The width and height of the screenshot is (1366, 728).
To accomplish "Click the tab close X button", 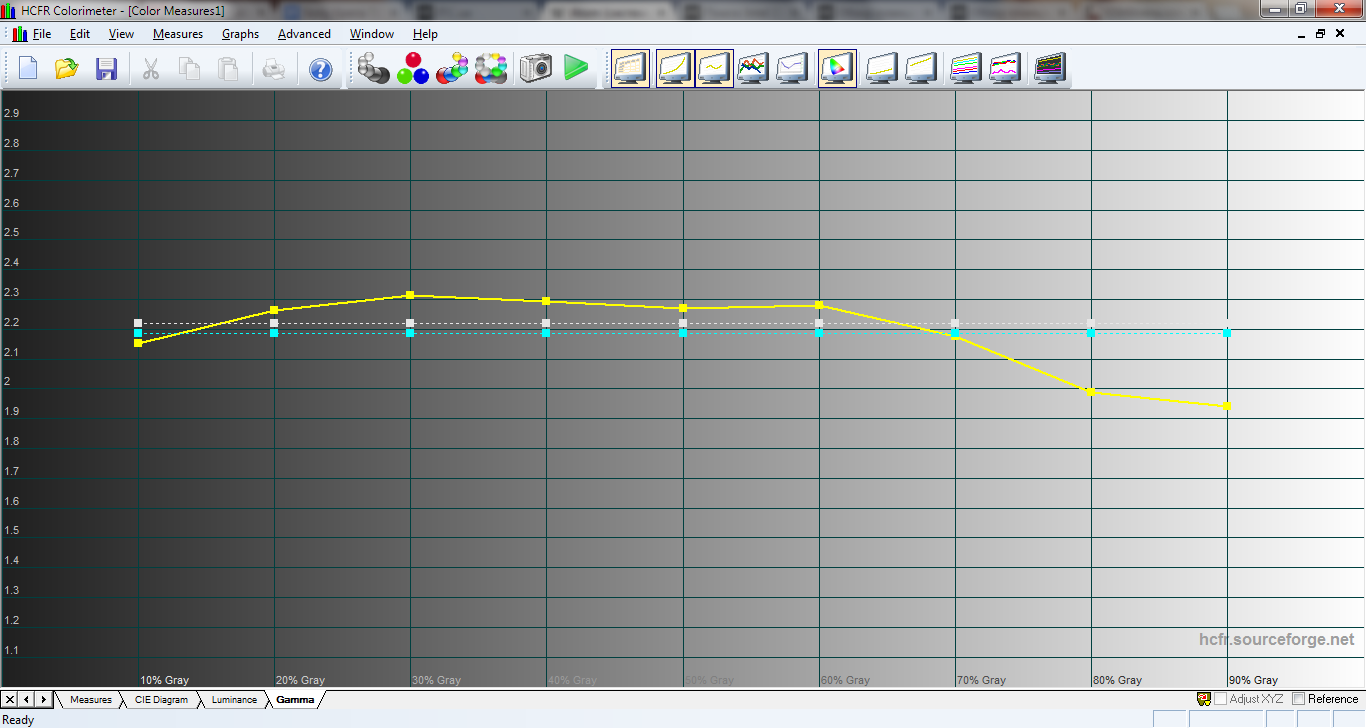I will (9, 699).
